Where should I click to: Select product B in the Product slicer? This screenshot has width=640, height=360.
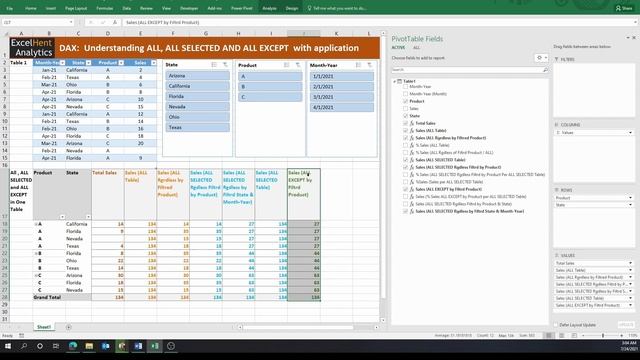click(270, 87)
